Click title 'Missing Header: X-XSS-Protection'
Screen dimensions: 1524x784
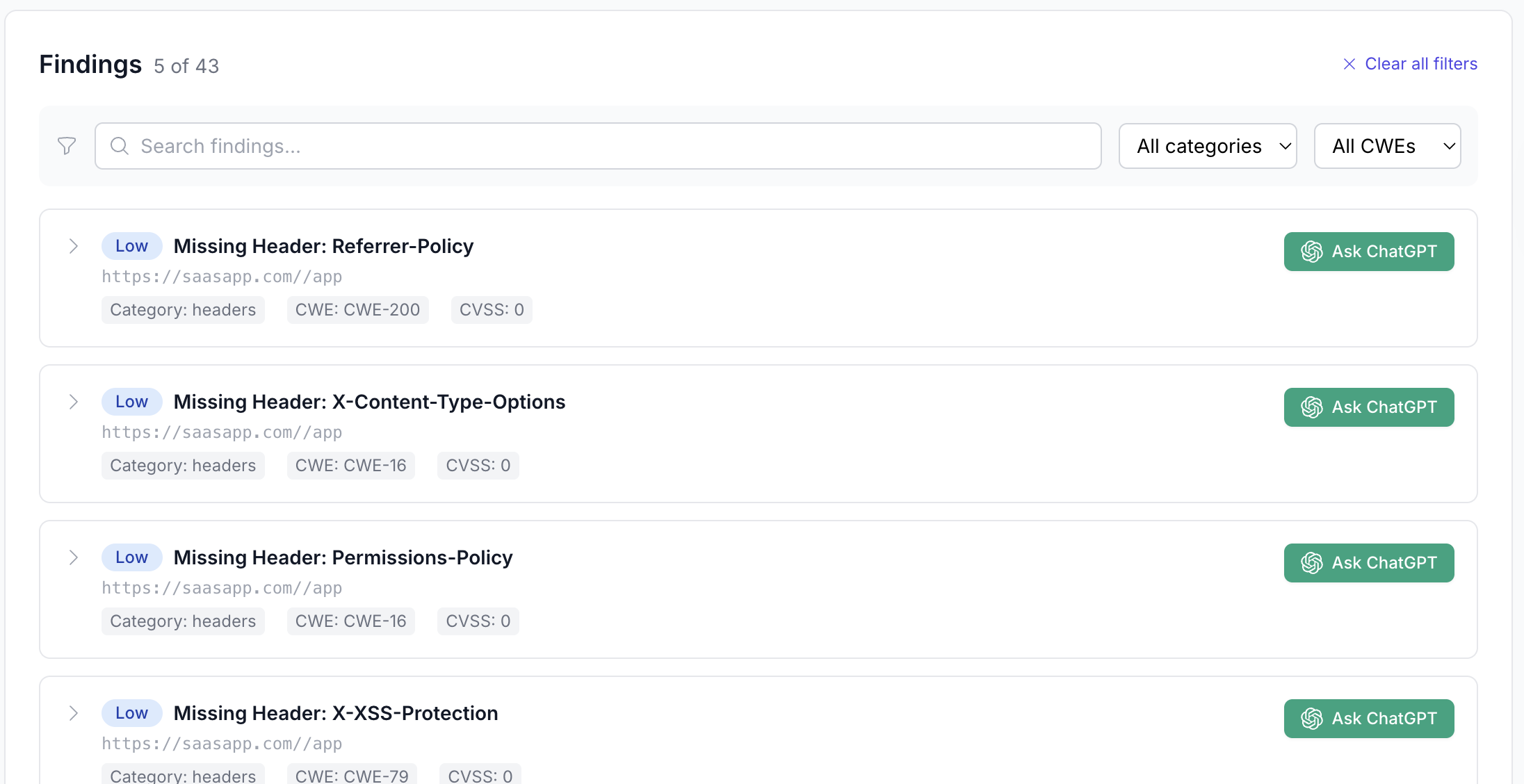(336, 713)
